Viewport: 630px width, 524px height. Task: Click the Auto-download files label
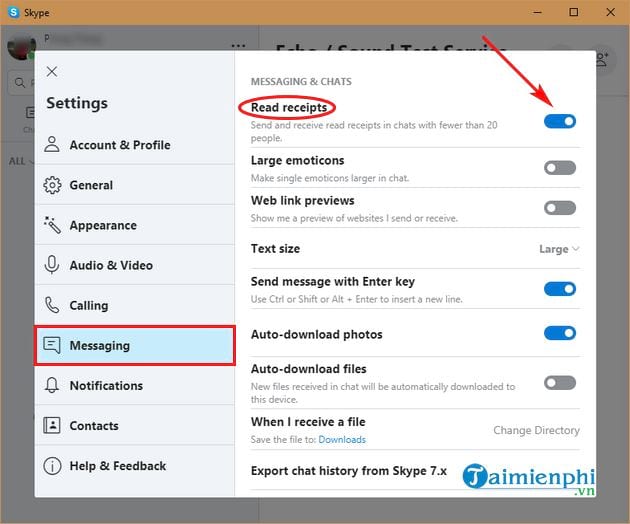click(309, 369)
